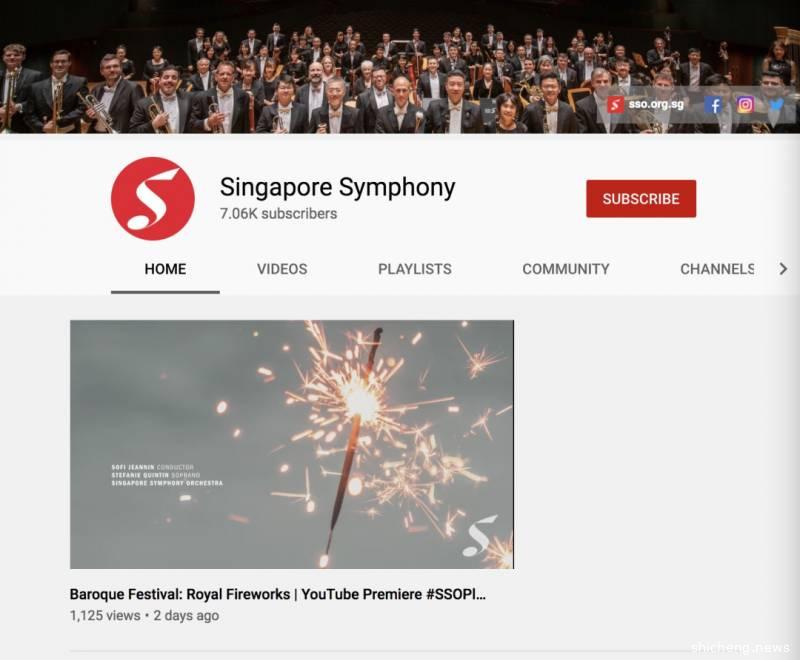Click the 7.06K subscribers count text
The height and width of the screenshot is (660, 800).
point(278,214)
